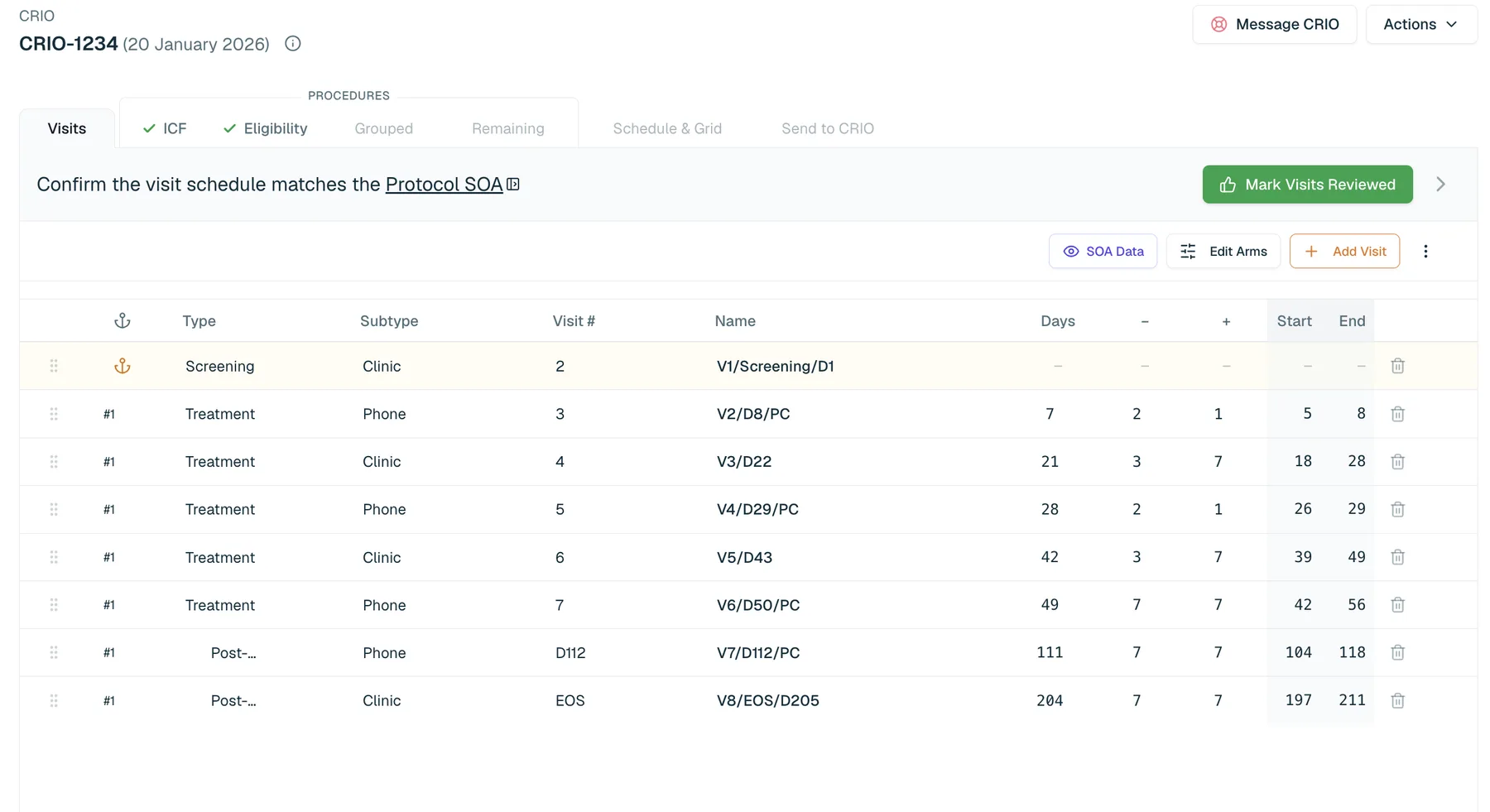Delete the V7/D112/PC visit row
Viewport: 1490px width, 812px height.
[1397, 652]
